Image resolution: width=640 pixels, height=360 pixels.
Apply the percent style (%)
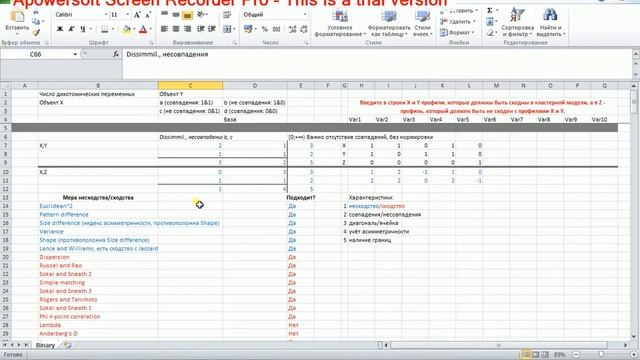click(264, 29)
